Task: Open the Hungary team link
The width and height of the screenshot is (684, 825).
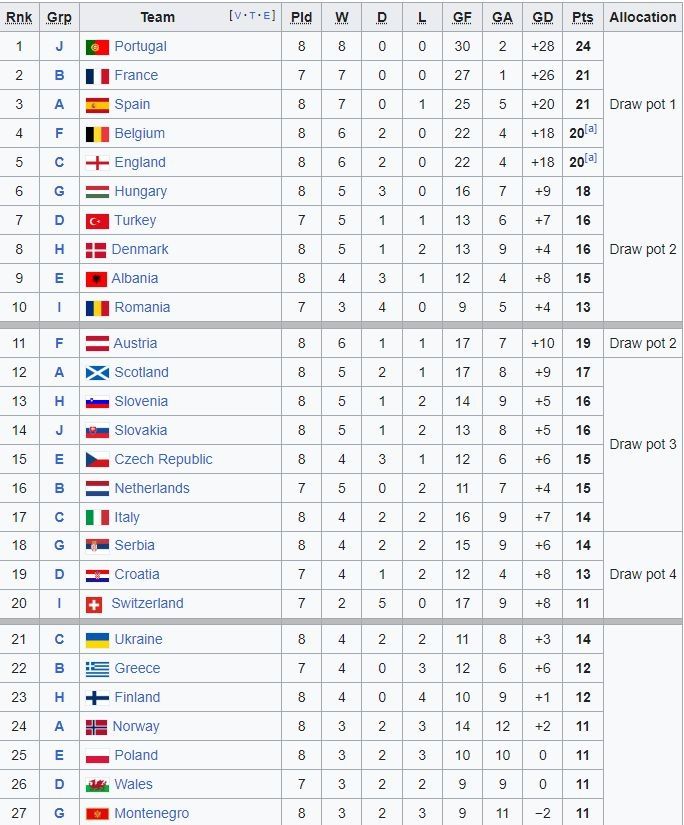Action: point(141,191)
